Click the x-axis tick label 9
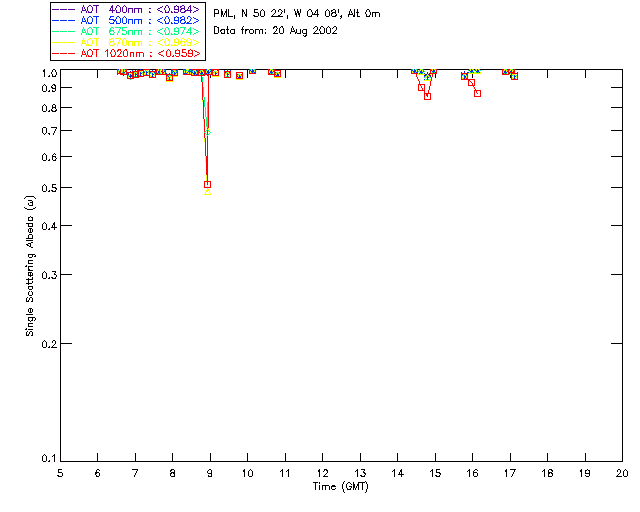Image resolution: width=640 pixels, height=512 pixels. click(210, 473)
